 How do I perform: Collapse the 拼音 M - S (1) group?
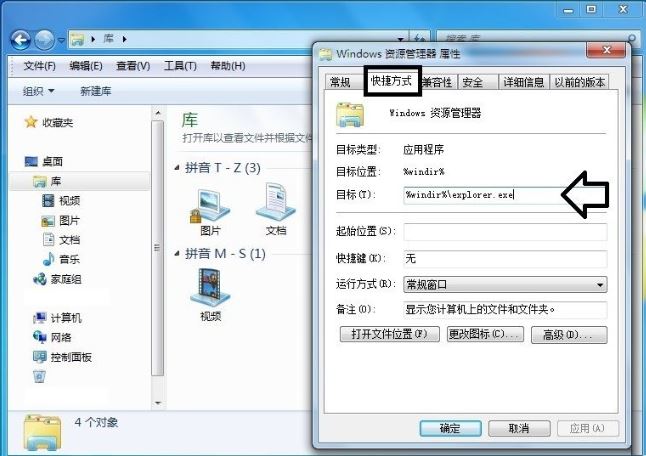[177, 254]
